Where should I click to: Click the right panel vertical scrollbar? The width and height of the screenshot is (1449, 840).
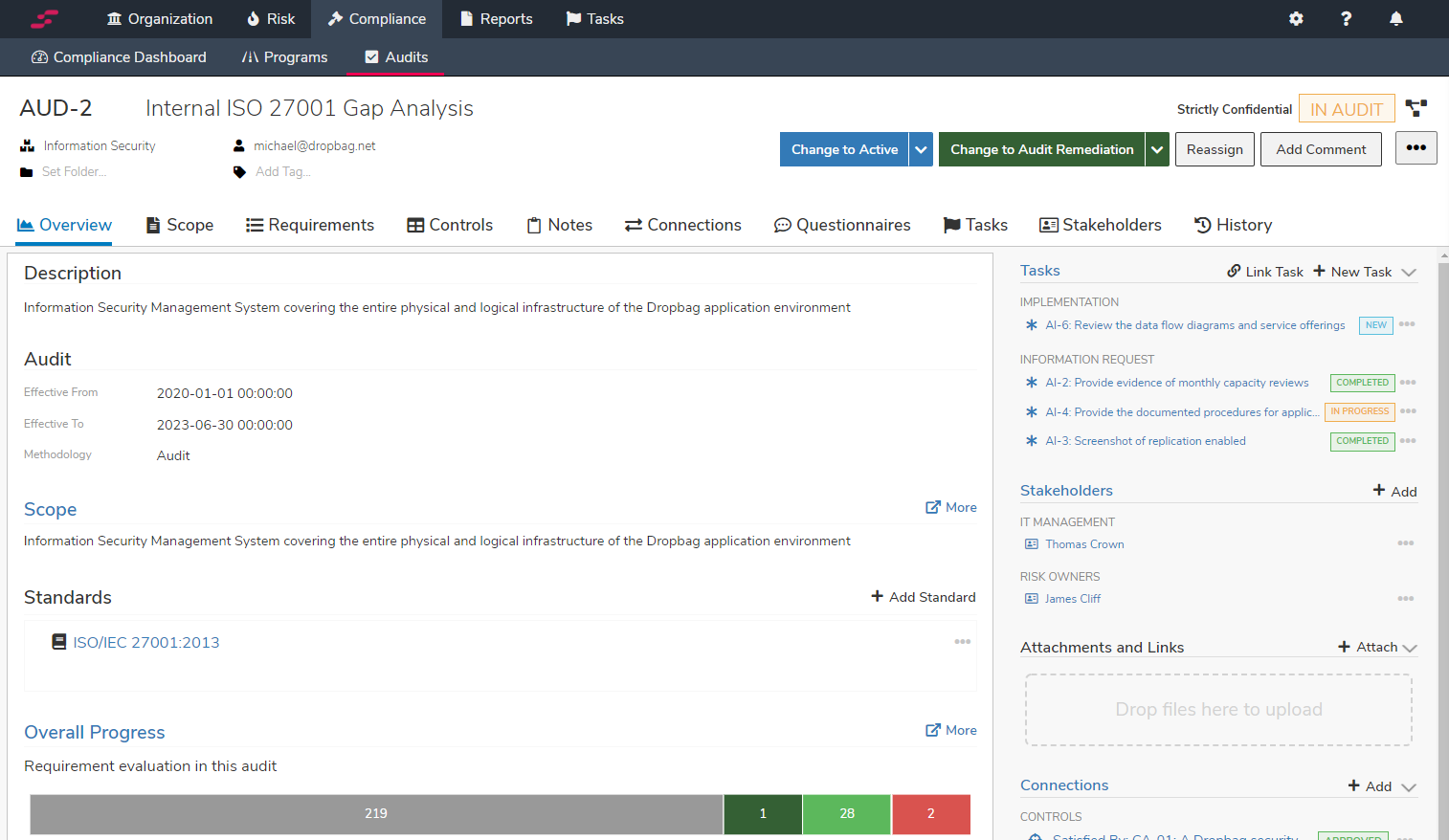click(x=1443, y=545)
